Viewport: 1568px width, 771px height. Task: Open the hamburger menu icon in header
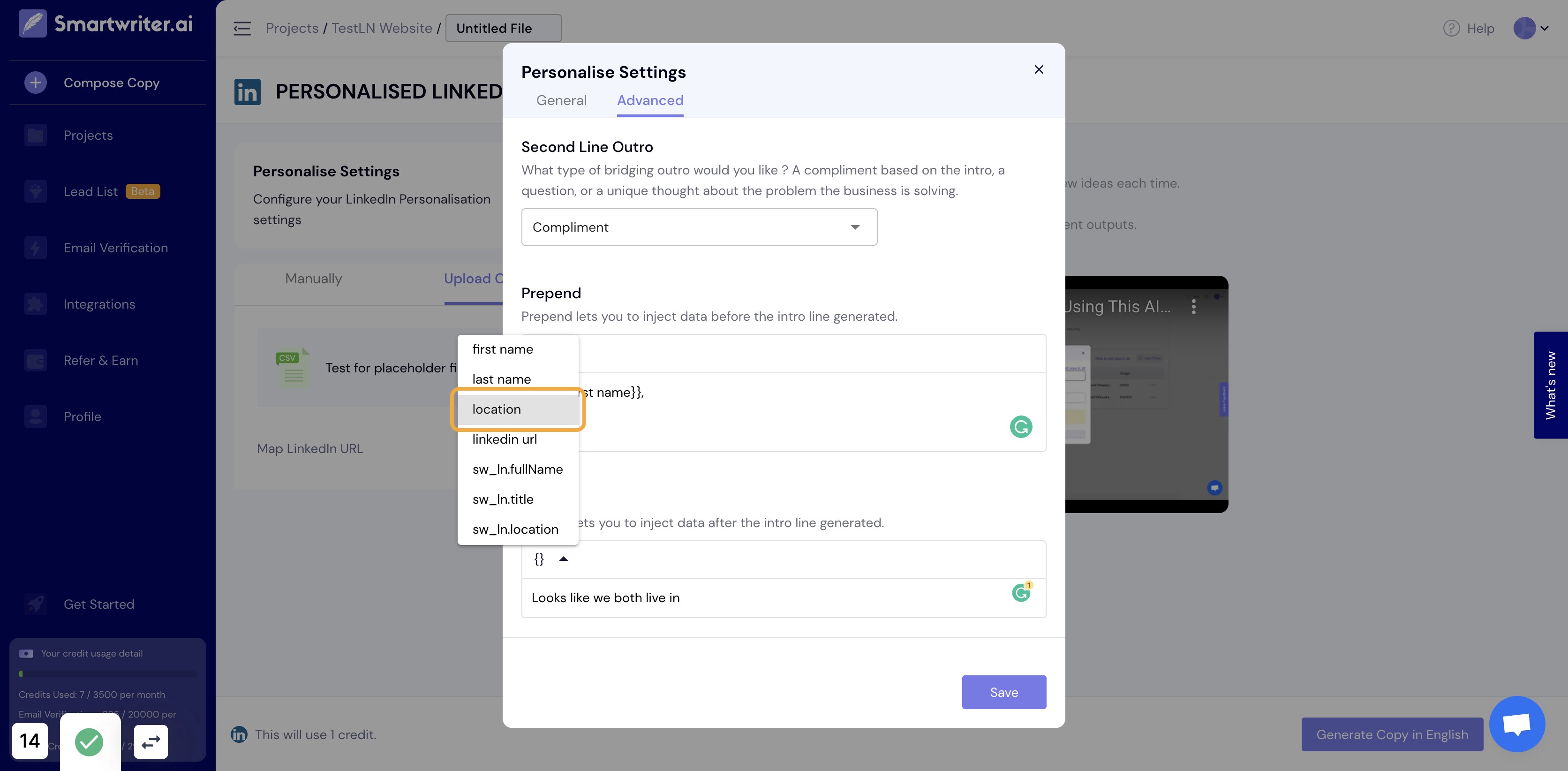(x=241, y=28)
